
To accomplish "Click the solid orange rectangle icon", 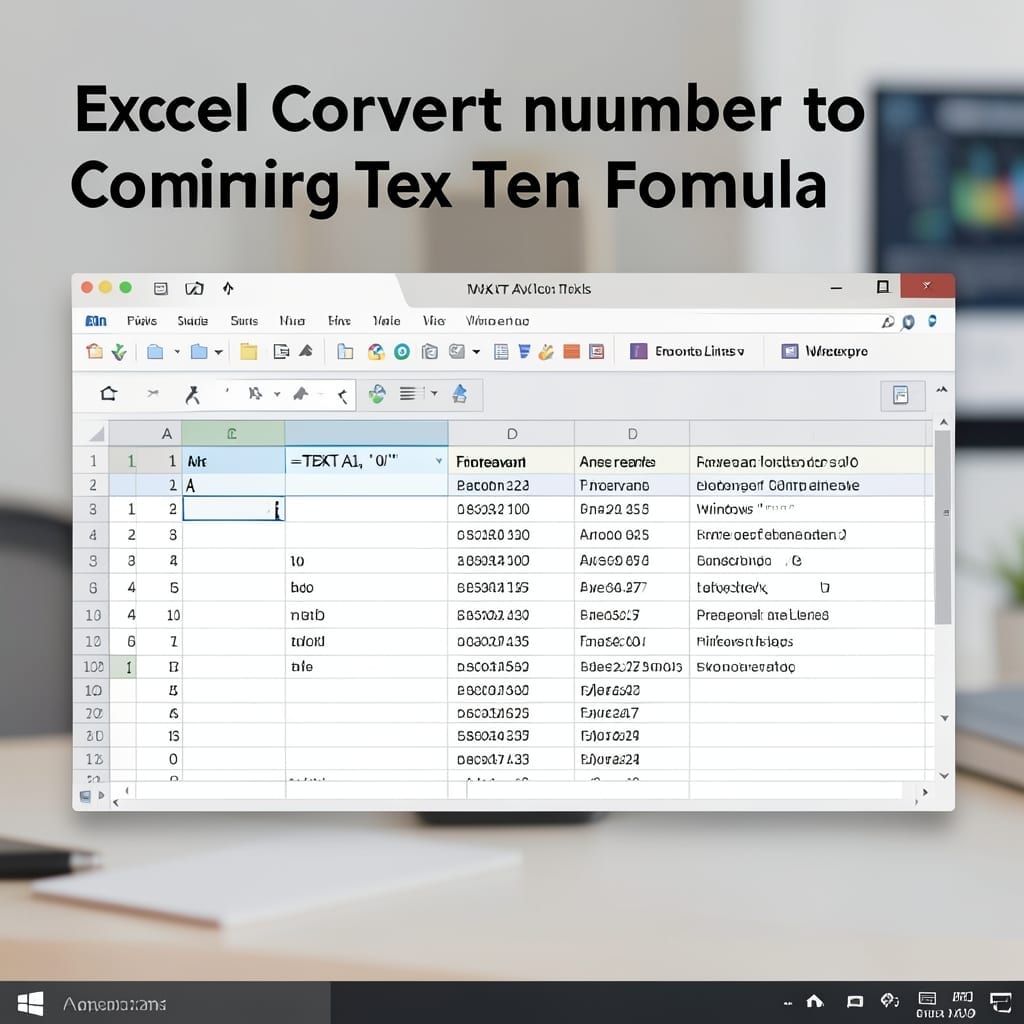I will tap(571, 352).
